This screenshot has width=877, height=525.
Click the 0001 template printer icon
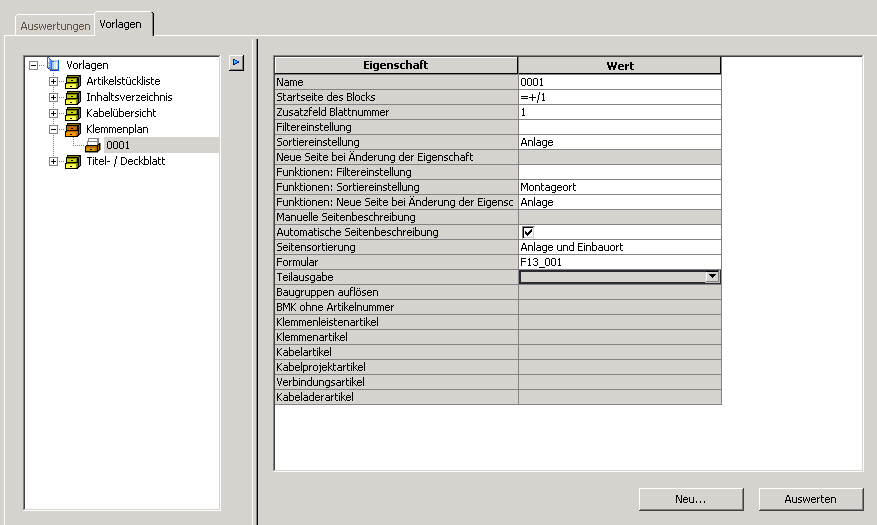click(x=93, y=145)
